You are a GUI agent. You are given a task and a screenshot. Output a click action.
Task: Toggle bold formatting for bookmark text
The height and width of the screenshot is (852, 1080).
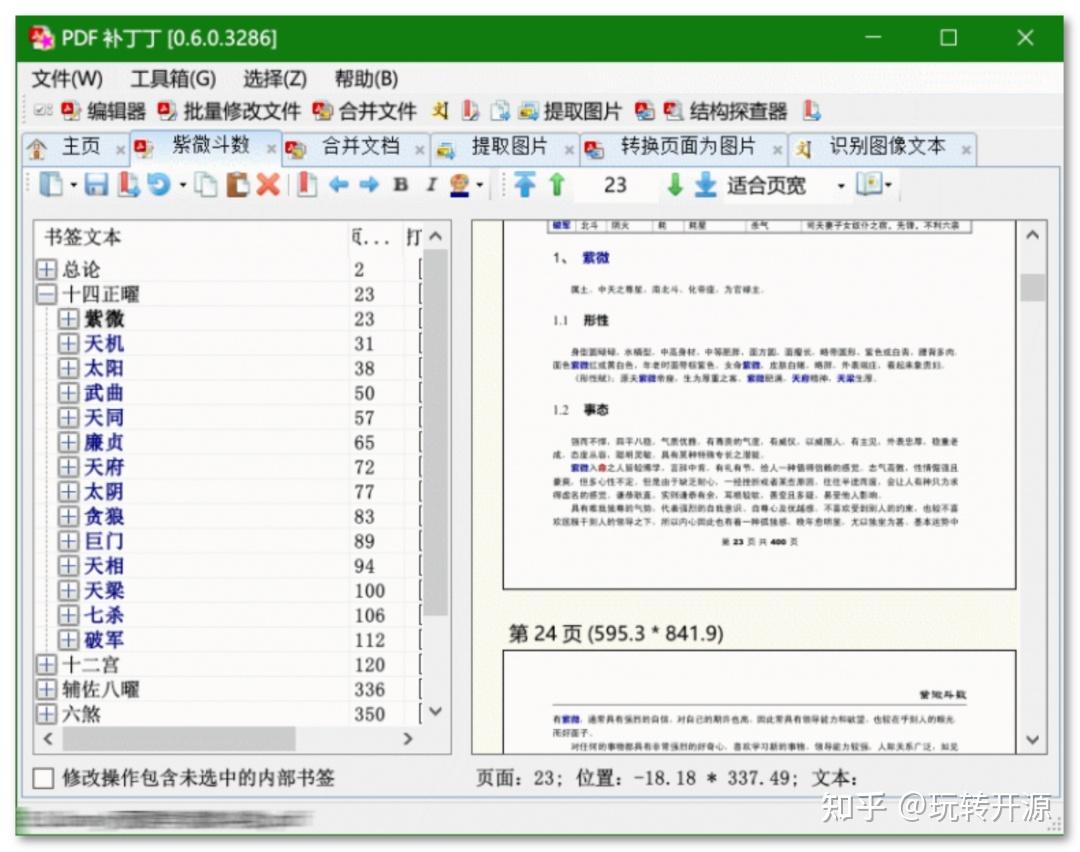click(400, 185)
